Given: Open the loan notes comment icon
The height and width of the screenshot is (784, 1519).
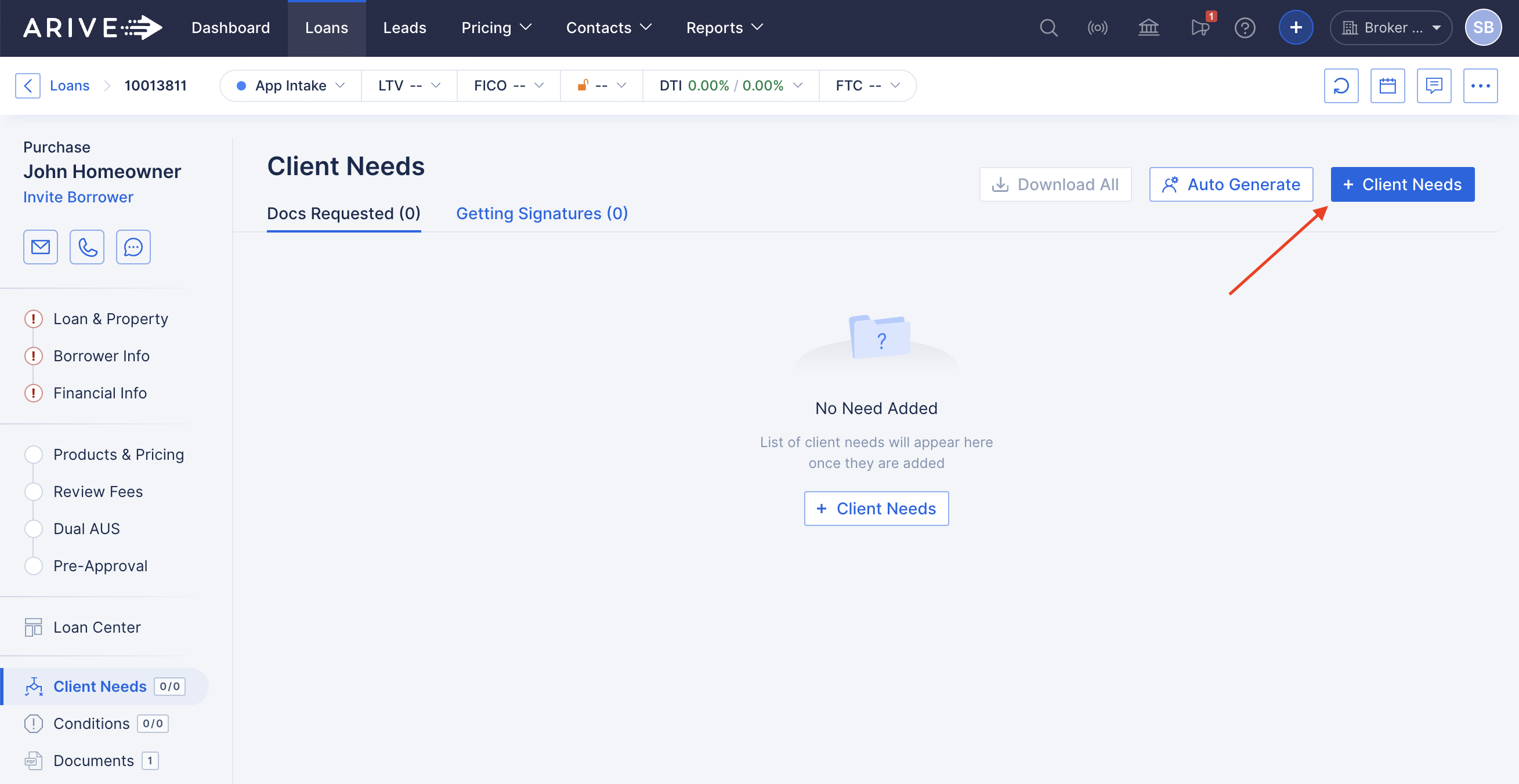Looking at the screenshot, I should 1434,86.
